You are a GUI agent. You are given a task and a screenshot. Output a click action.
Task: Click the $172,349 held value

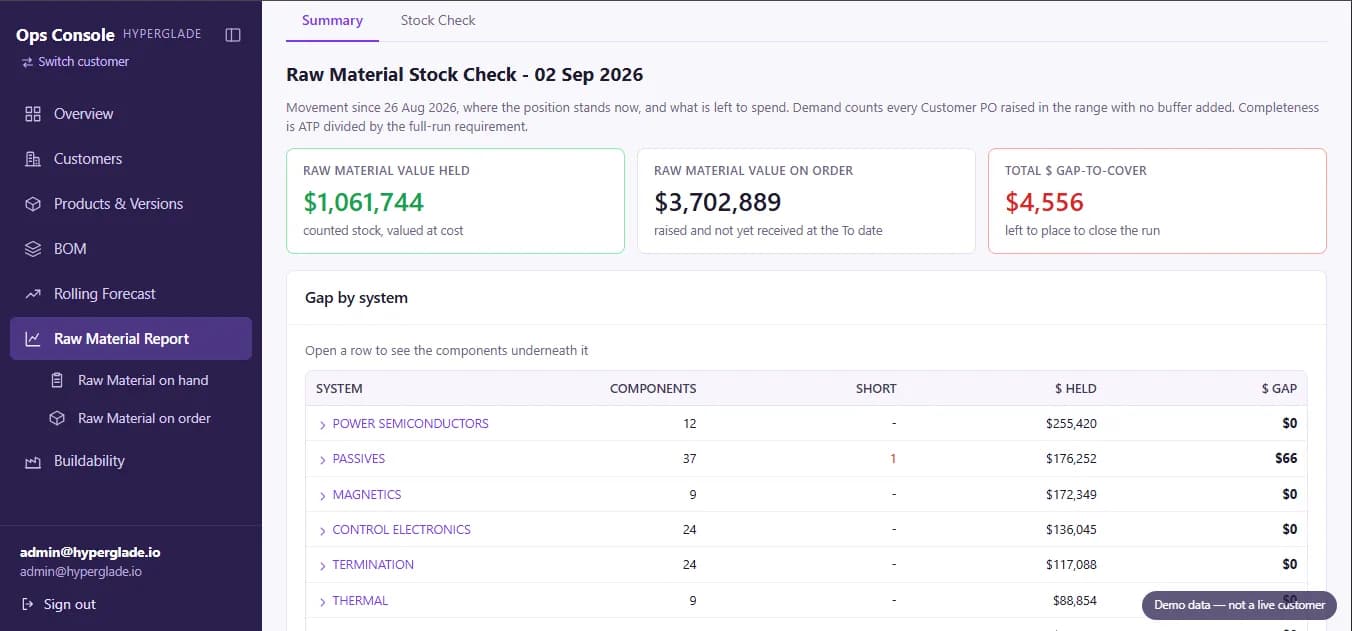(1071, 495)
